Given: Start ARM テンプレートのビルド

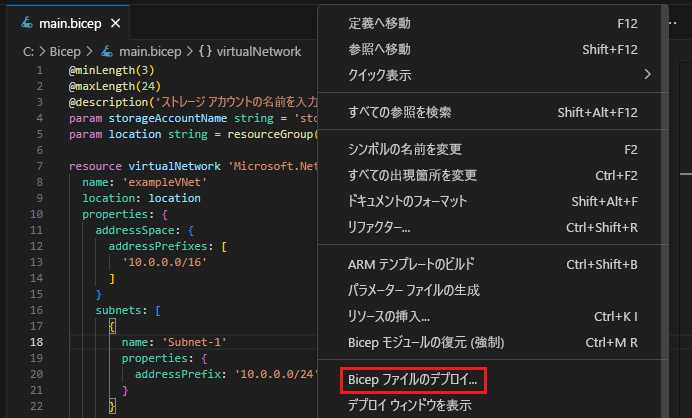Looking at the screenshot, I should pyautogui.click(x=410, y=265).
